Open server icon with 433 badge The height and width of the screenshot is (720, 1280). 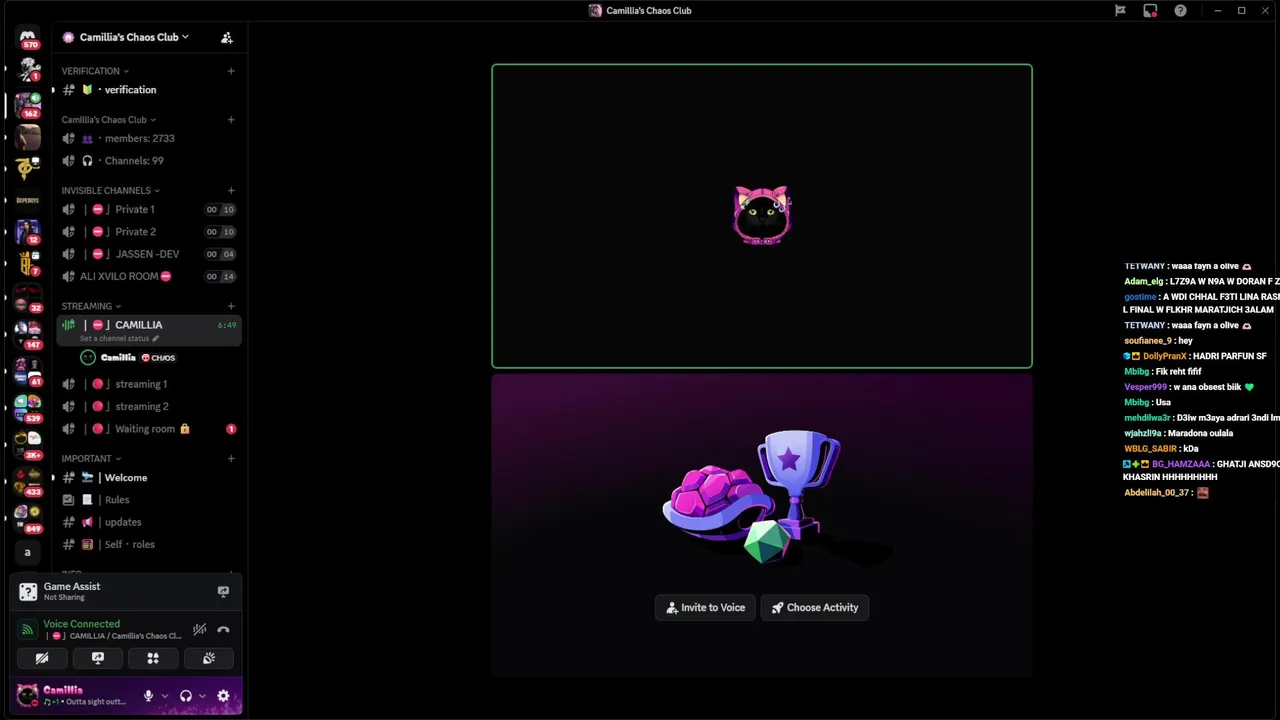28,482
